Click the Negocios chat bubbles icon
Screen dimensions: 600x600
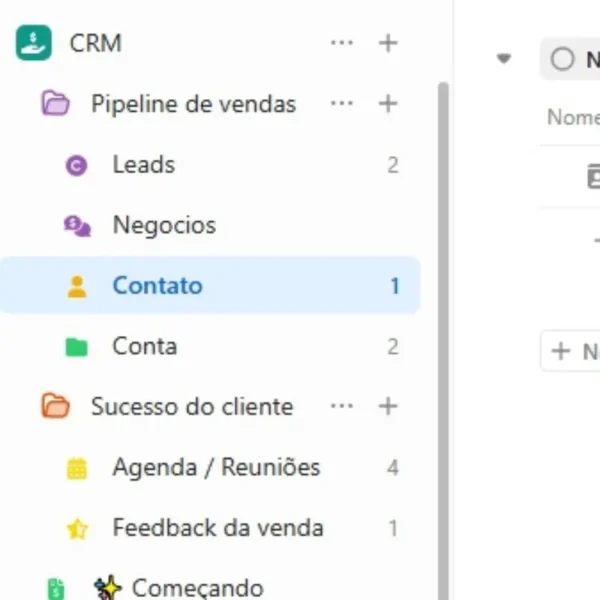(77, 226)
